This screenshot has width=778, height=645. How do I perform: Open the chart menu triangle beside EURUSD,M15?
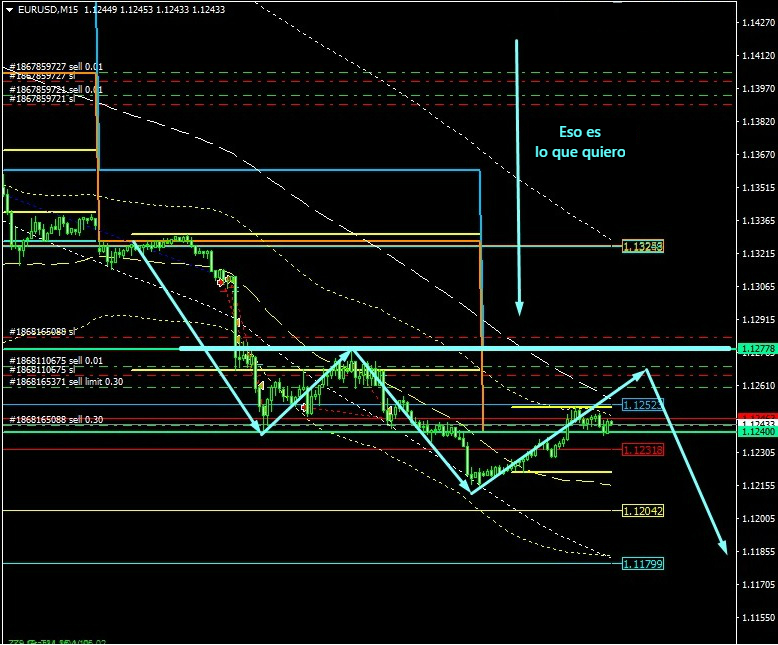tap(8, 10)
